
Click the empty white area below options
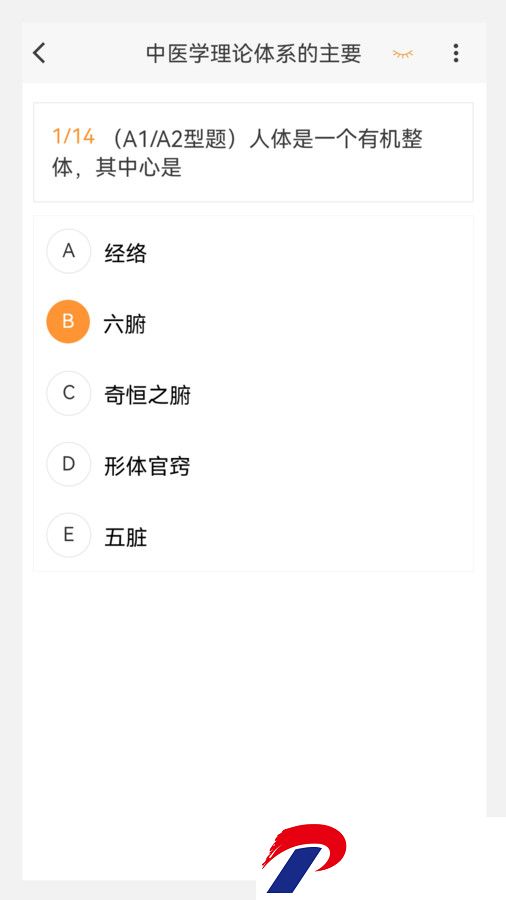pyautogui.click(x=254, y=689)
